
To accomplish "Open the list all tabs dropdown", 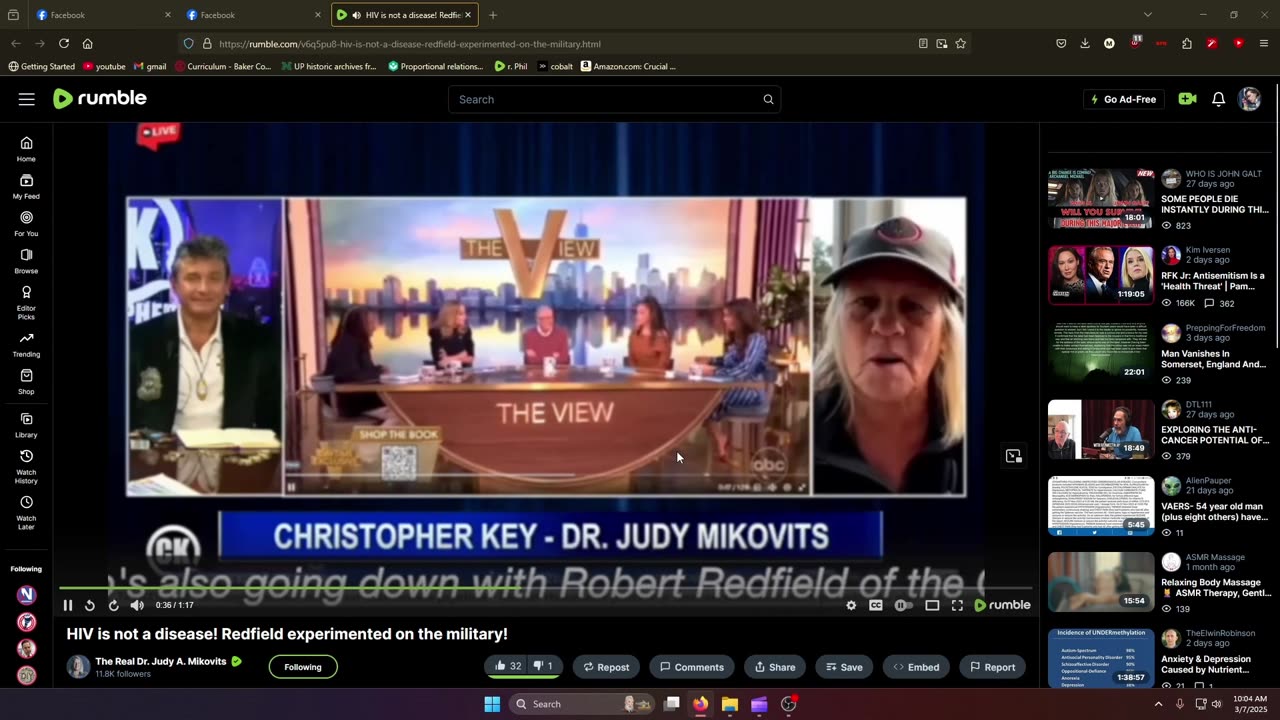I will pyautogui.click(x=1148, y=15).
